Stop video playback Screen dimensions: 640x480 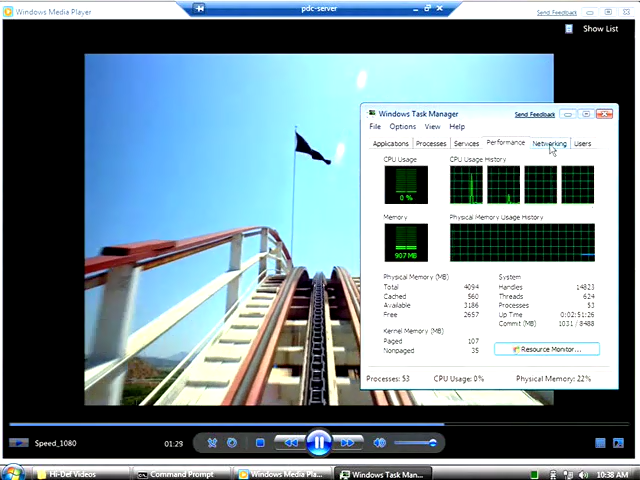click(260, 442)
